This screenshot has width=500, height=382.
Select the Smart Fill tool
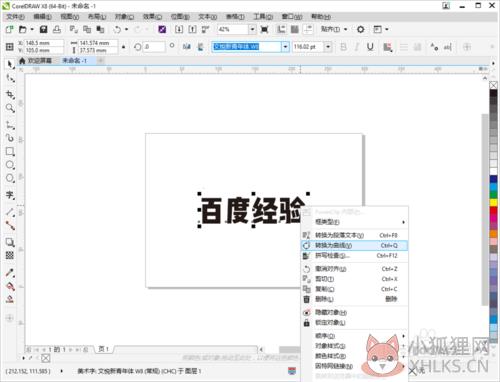pos(10,299)
